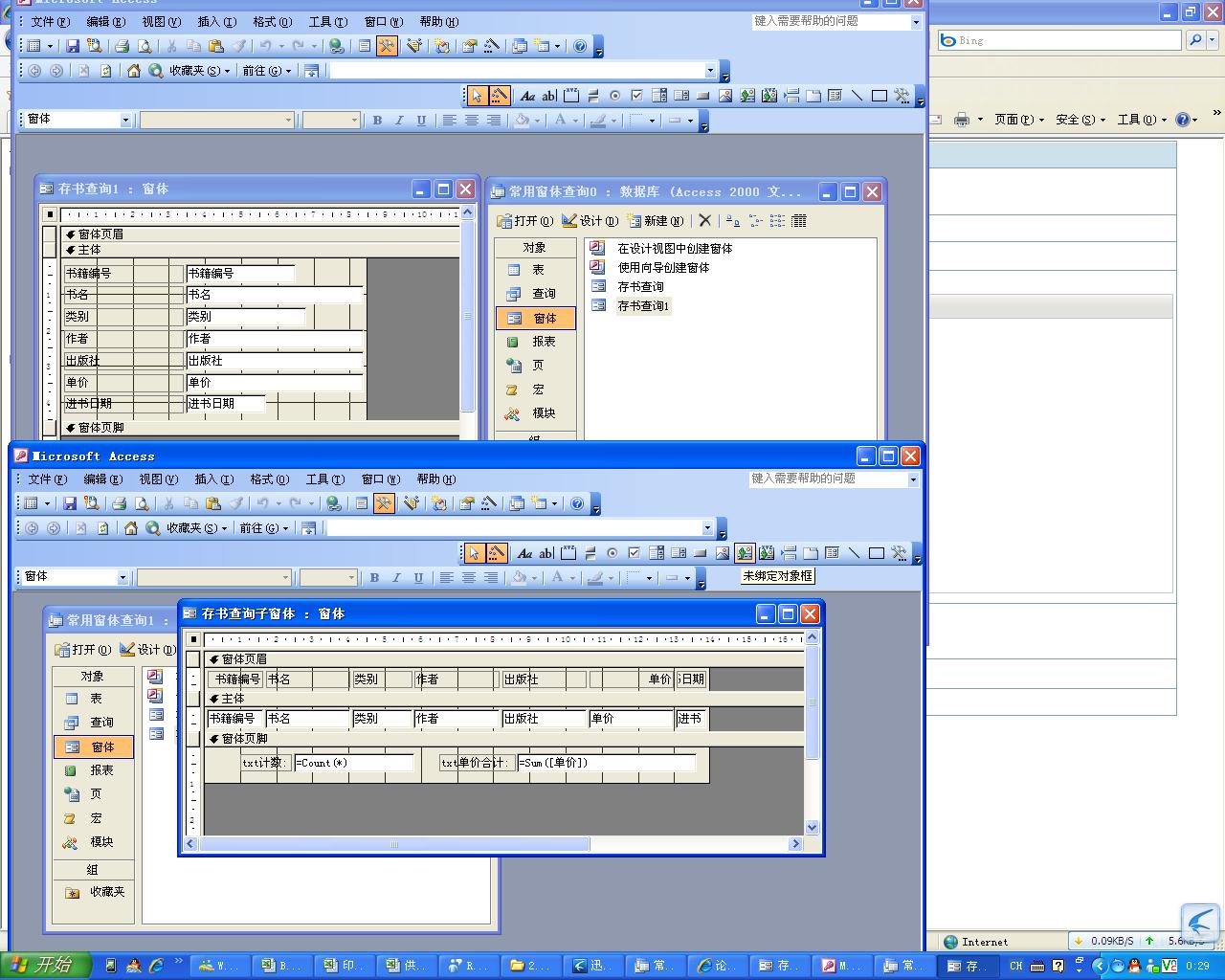Choose the Combo Box tool in the front Access toolbox
Viewport: 1225px width, 980px height.
(657, 553)
